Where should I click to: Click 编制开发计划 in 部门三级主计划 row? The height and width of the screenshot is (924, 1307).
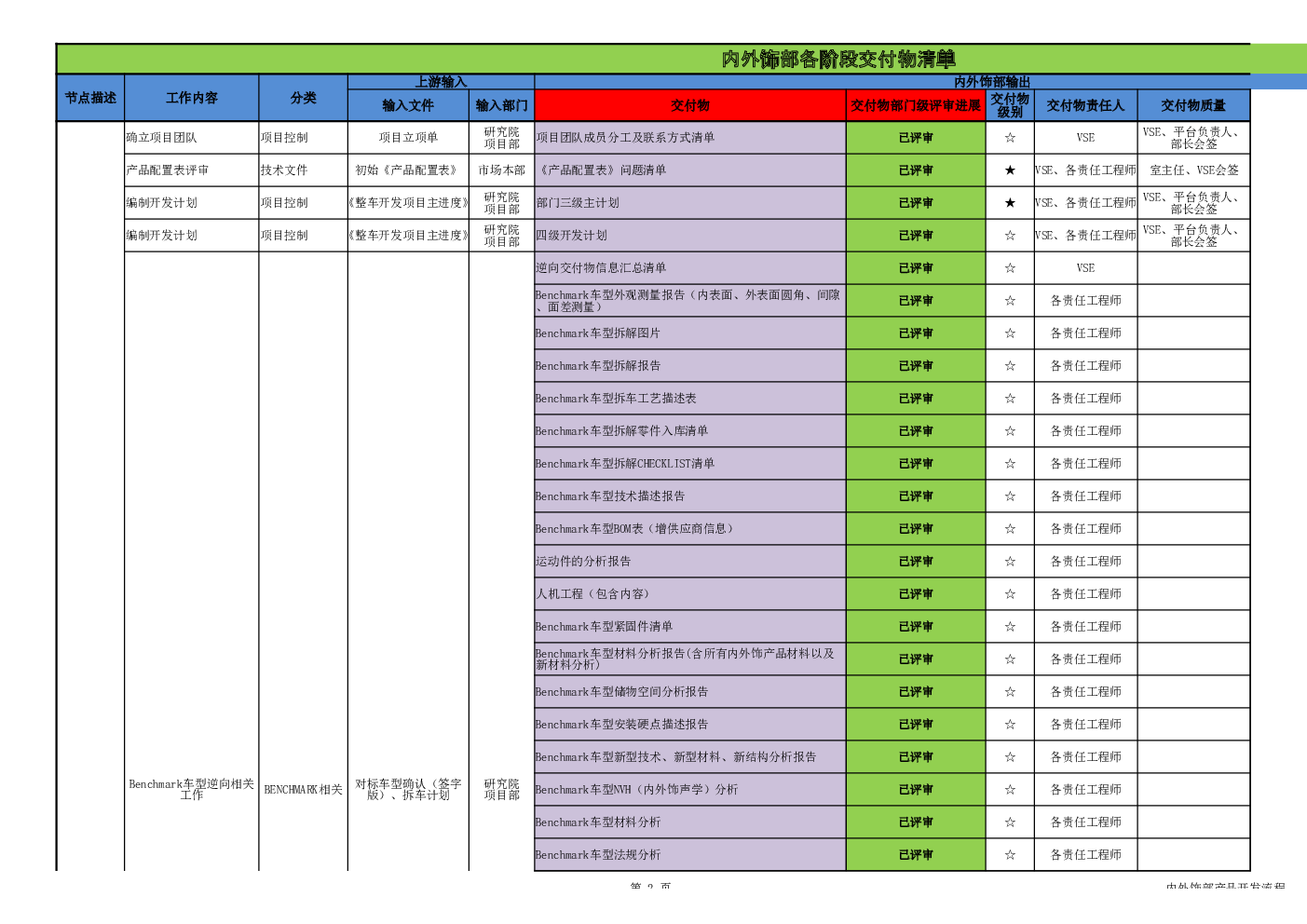[x=191, y=203]
